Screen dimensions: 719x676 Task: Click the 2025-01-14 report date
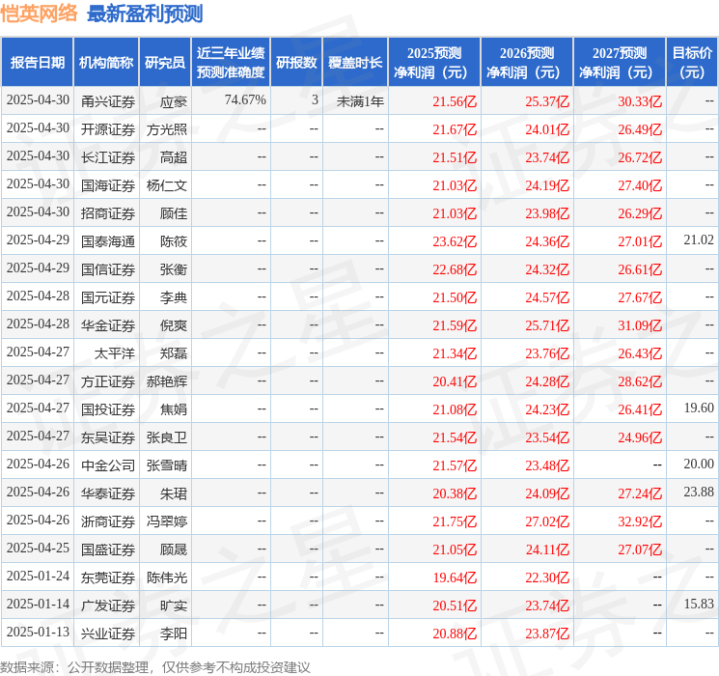point(38,604)
